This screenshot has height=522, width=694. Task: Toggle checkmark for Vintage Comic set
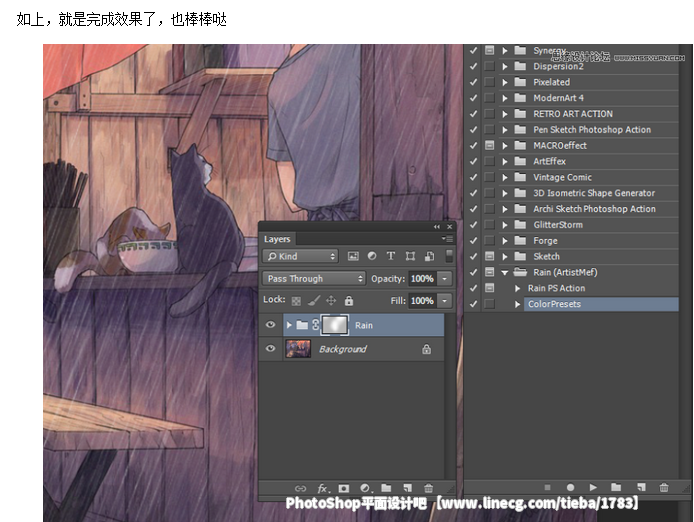click(x=474, y=177)
